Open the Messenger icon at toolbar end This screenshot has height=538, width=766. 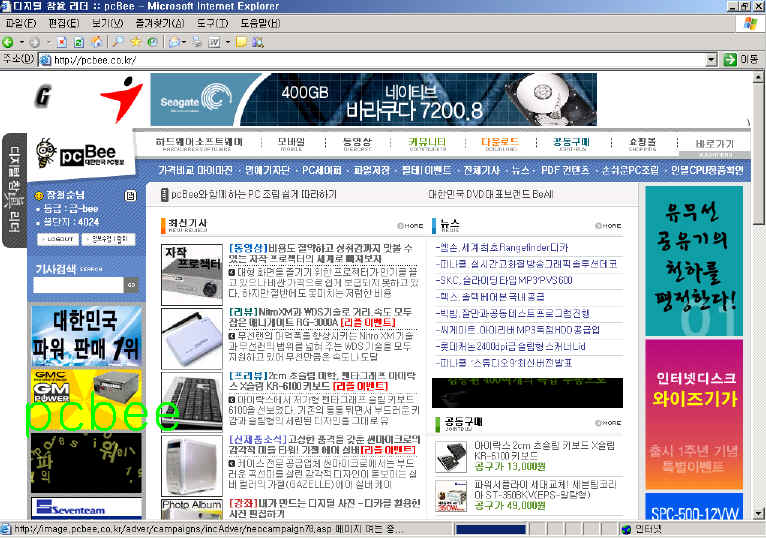(x=257, y=43)
